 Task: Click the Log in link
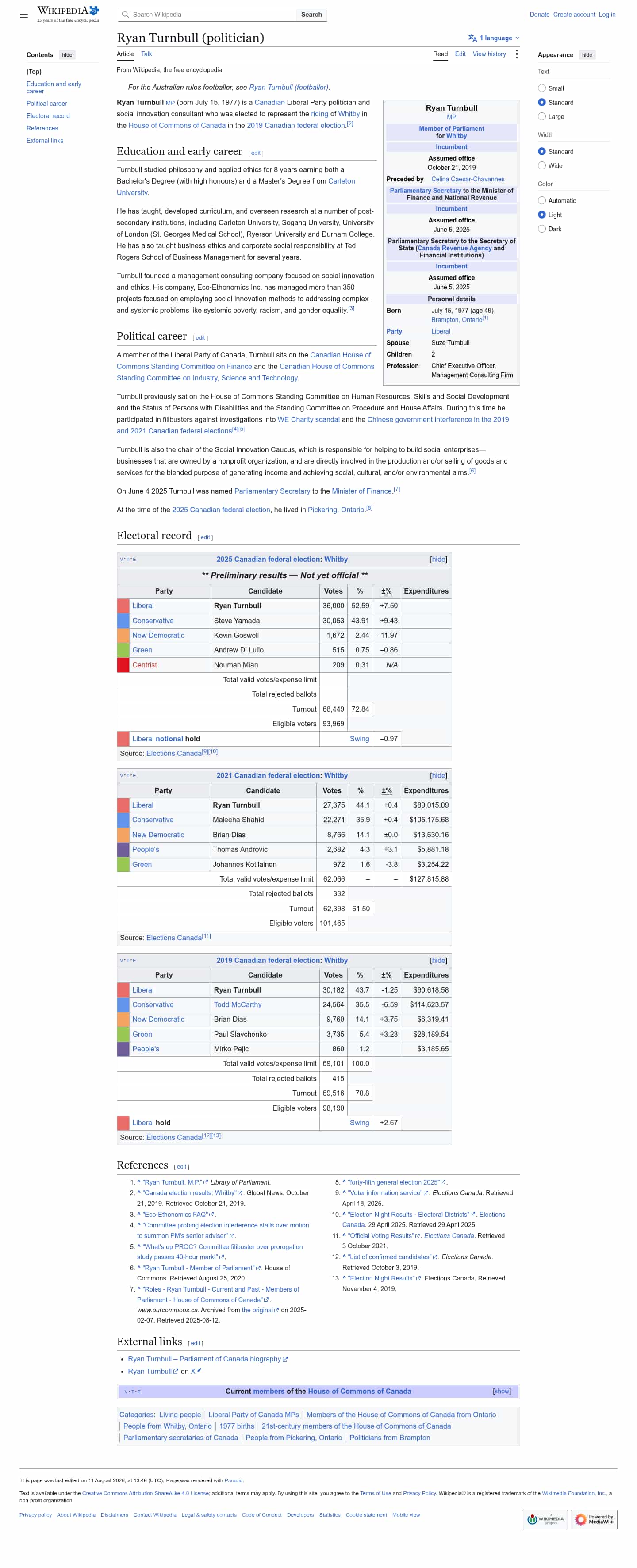pos(607,15)
